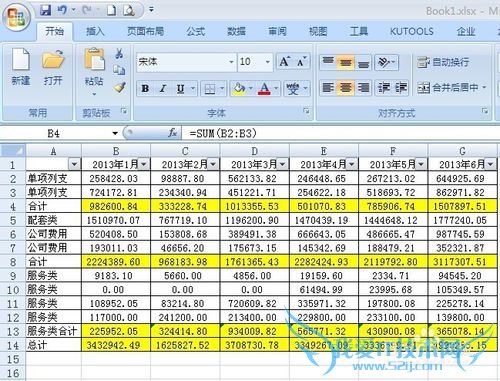Toggle align text left
Screen dimensions: 500x381
328,88
